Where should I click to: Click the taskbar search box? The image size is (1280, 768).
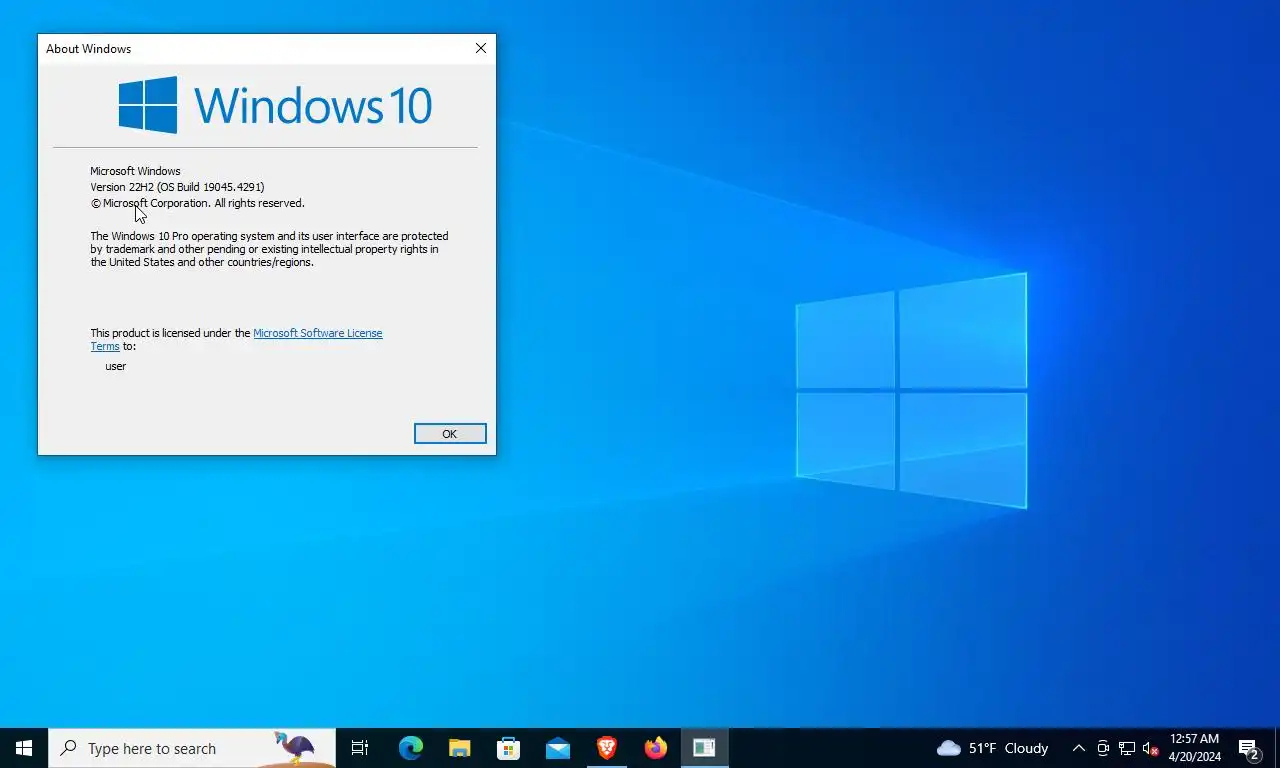pos(192,748)
